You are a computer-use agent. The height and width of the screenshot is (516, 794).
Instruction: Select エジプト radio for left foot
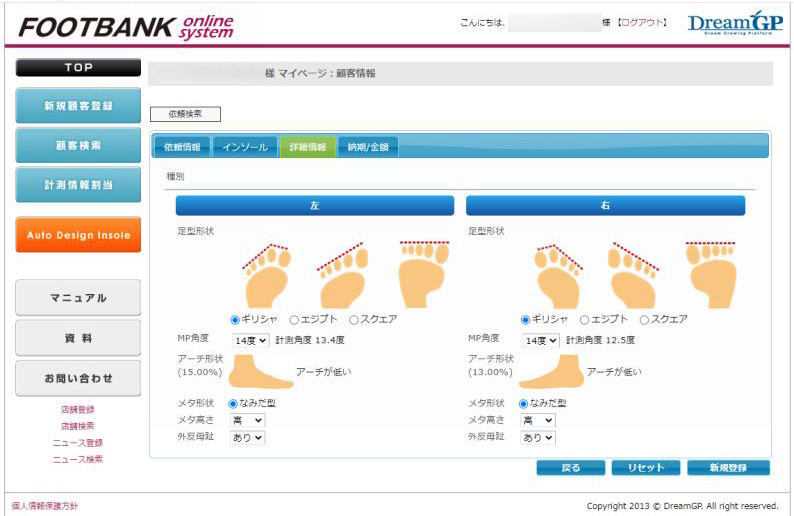tap(295, 320)
